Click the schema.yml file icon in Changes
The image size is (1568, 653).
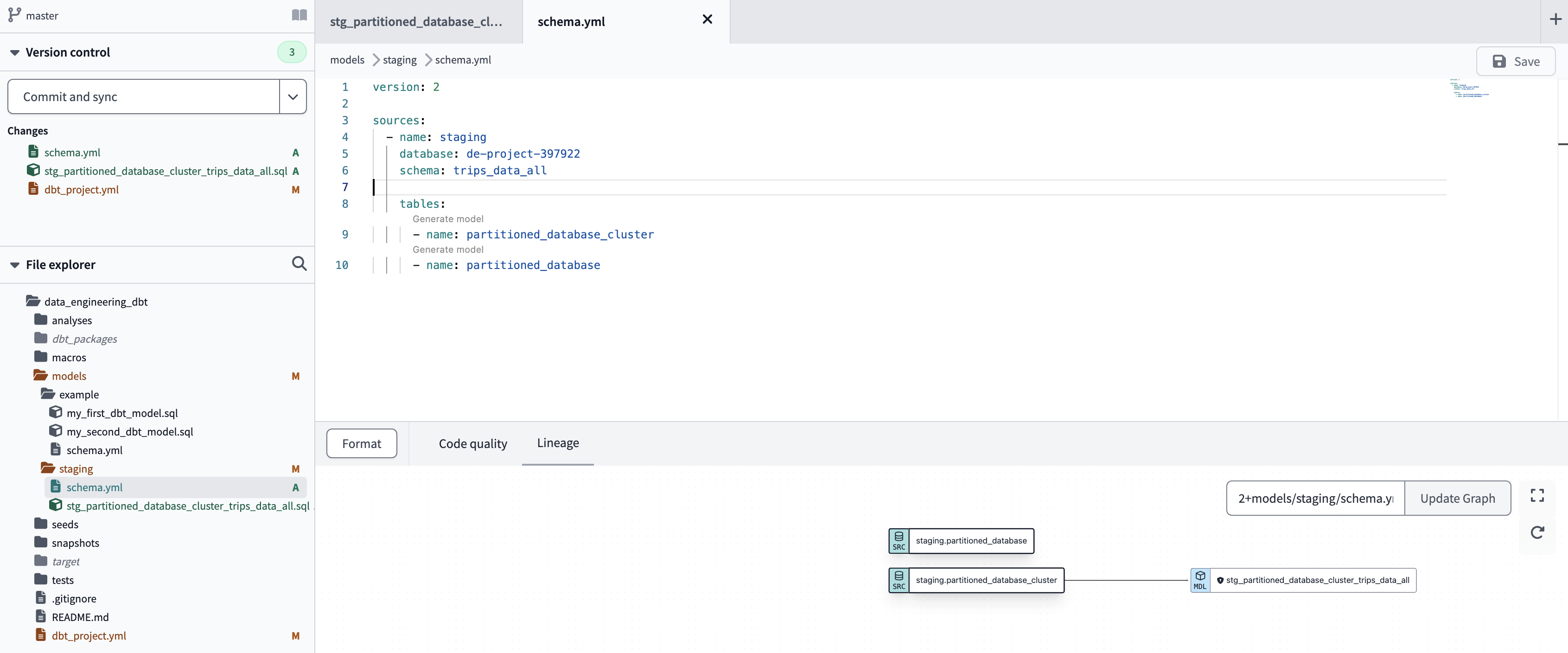[33, 152]
